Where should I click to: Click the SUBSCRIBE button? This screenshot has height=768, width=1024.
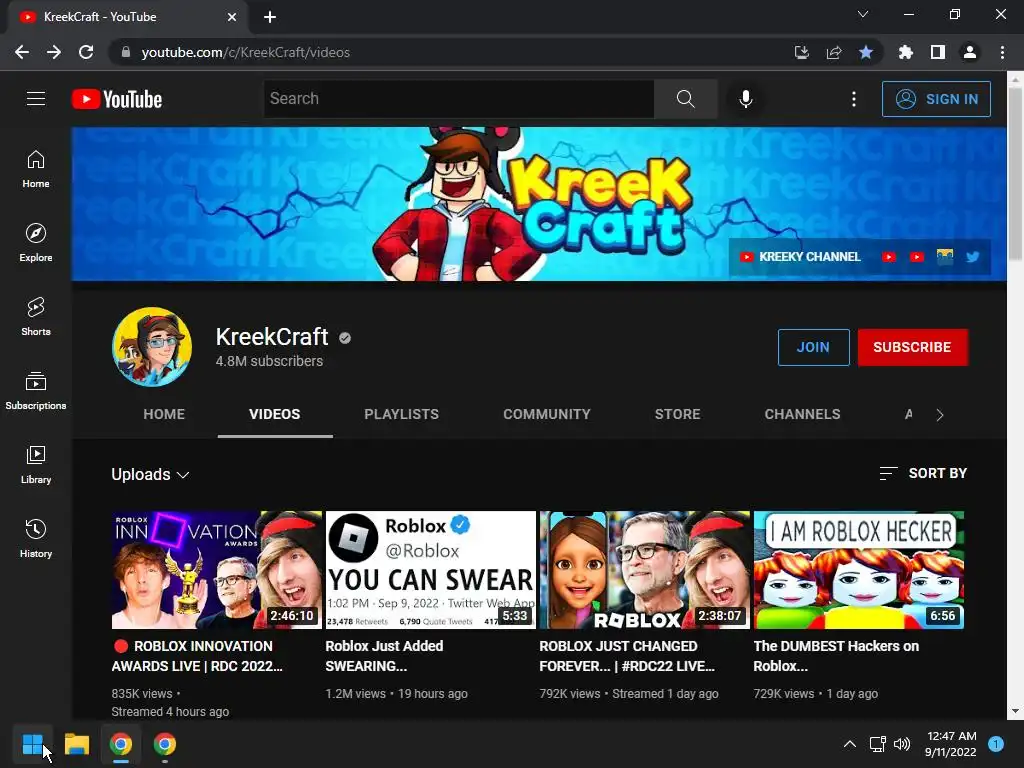[x=912, y=347]
